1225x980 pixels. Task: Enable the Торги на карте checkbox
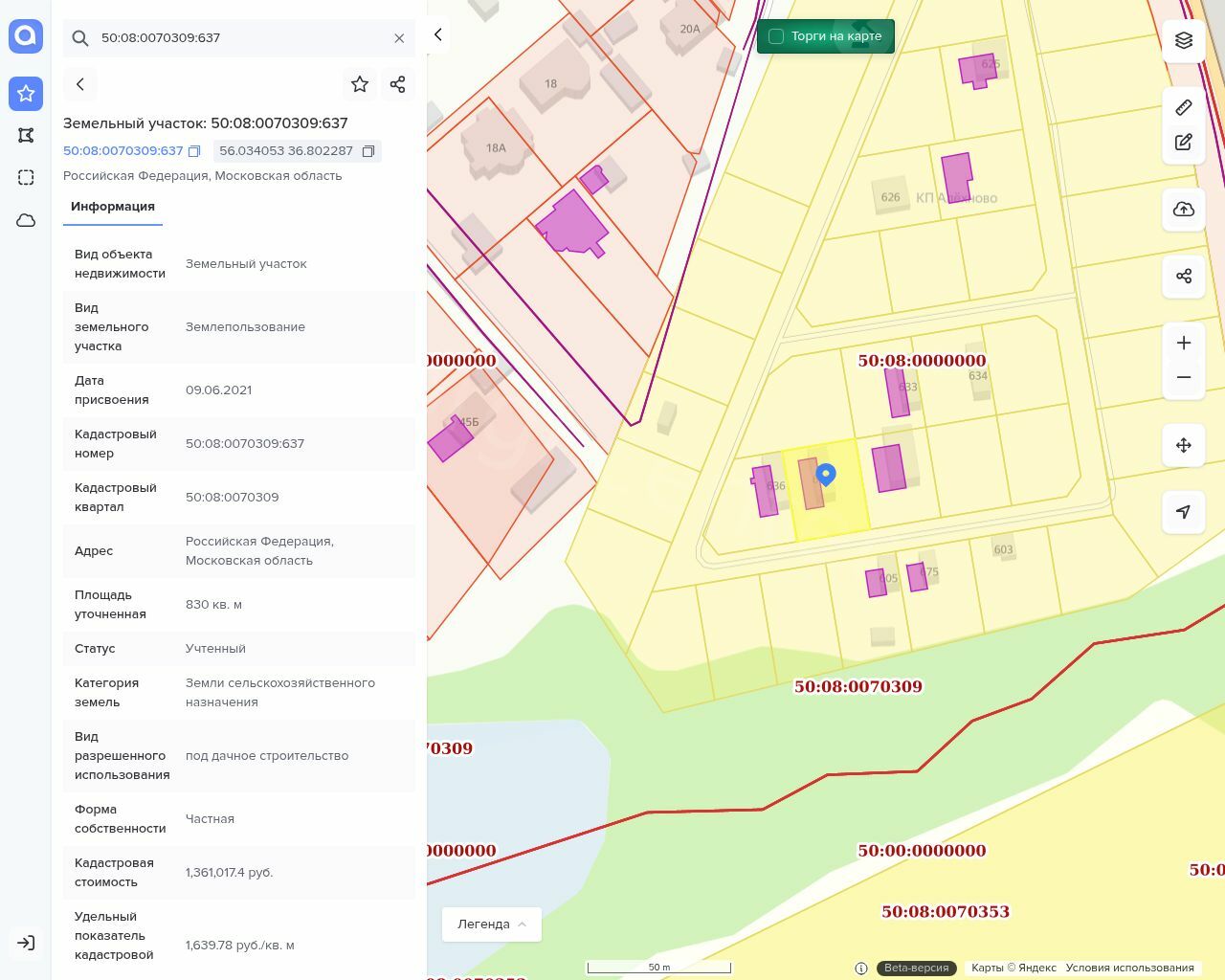coord(776,36)
